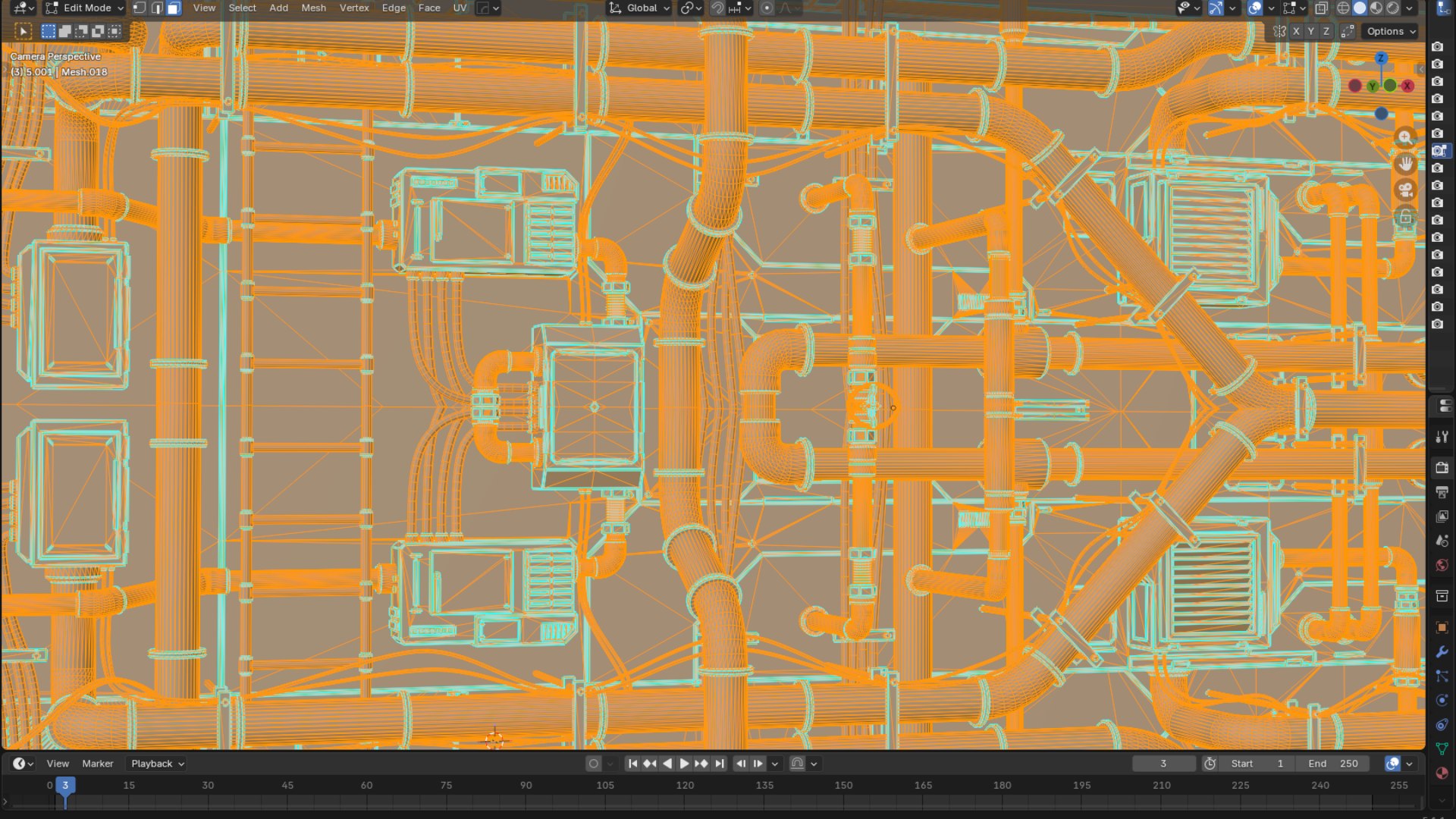Open the Playback dropdown
Image resolution: width=1456 pixels, height=819 pixels.
[x=158, y=764]
